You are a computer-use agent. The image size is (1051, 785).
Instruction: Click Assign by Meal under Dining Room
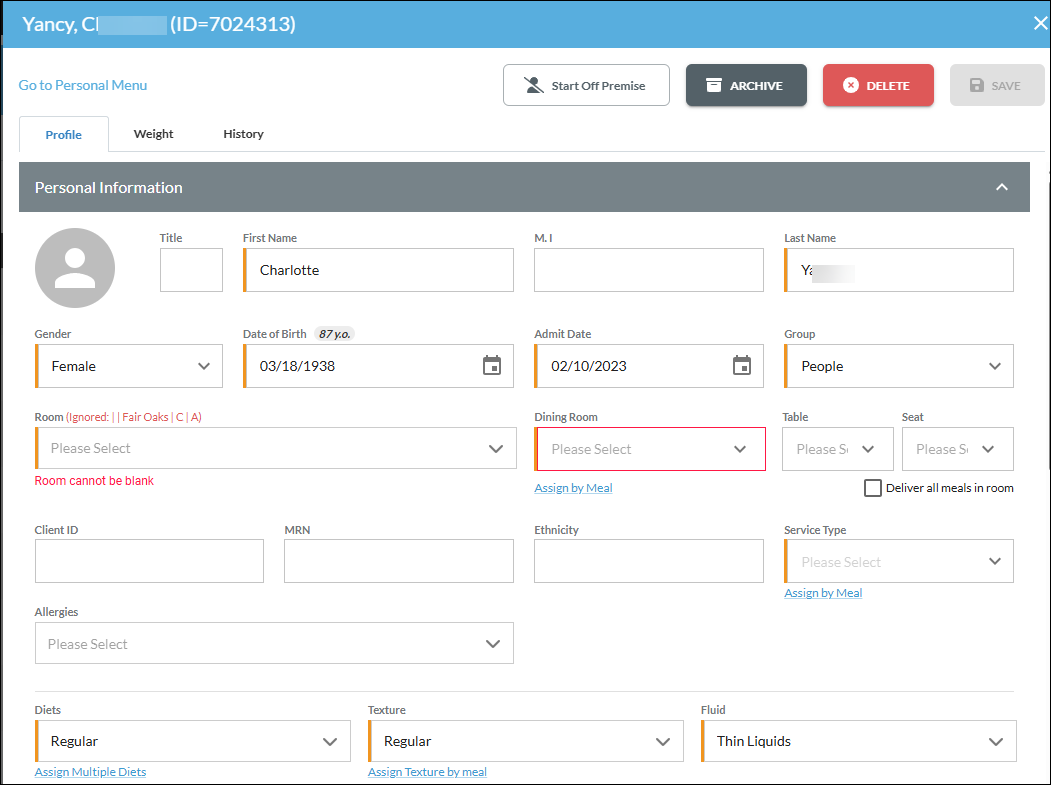coord(573,488)
